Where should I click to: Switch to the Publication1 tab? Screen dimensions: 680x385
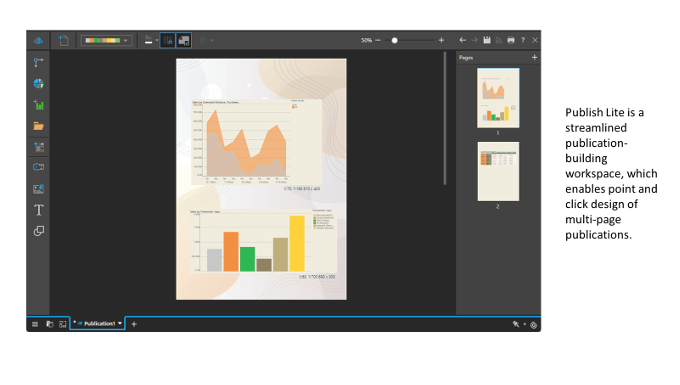(x=98, y=323)
